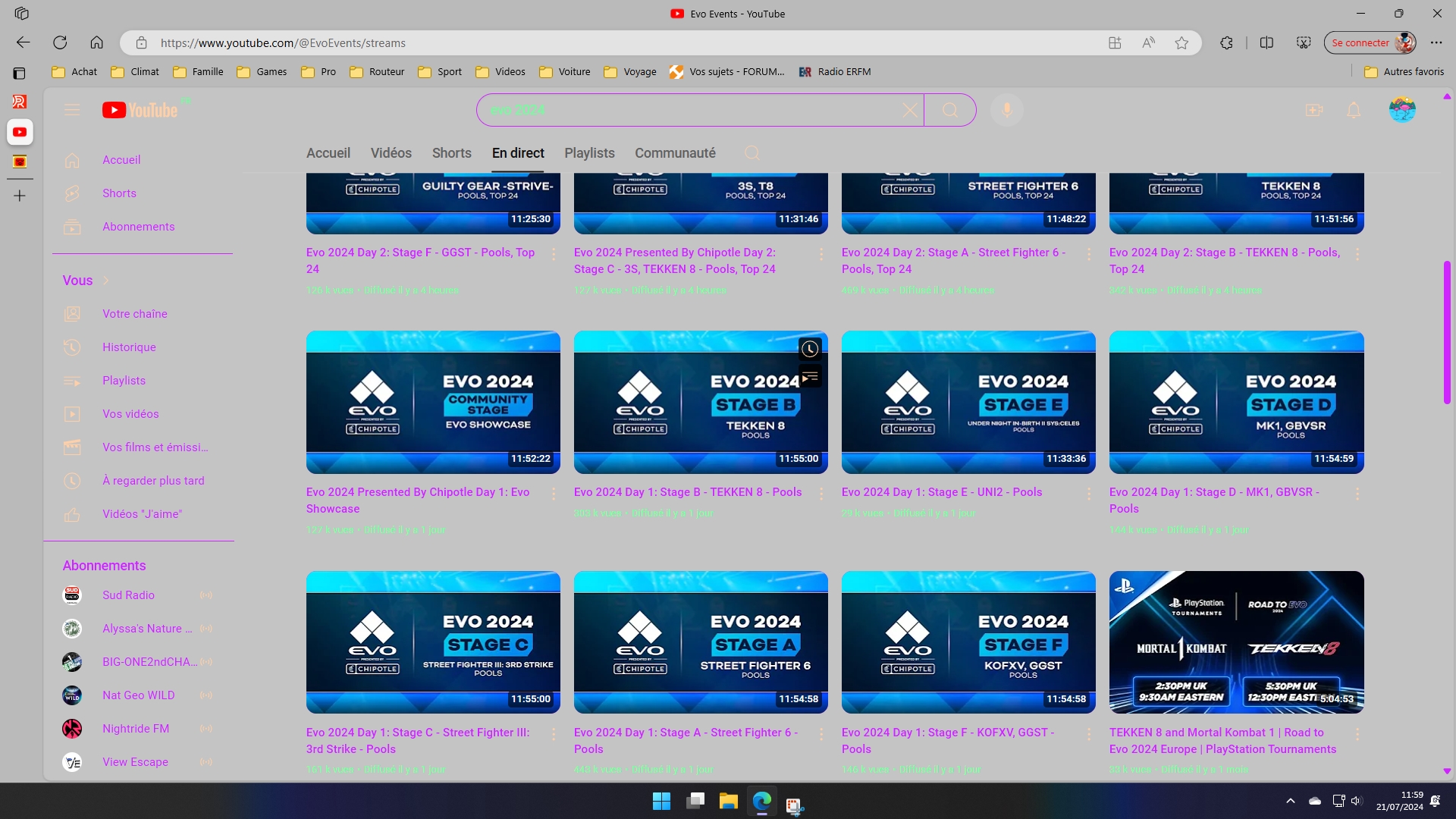This screenshot has width=1456, height=819.
Task: Toggle Edge split screen view
Action: click(x=1266, y=43)
